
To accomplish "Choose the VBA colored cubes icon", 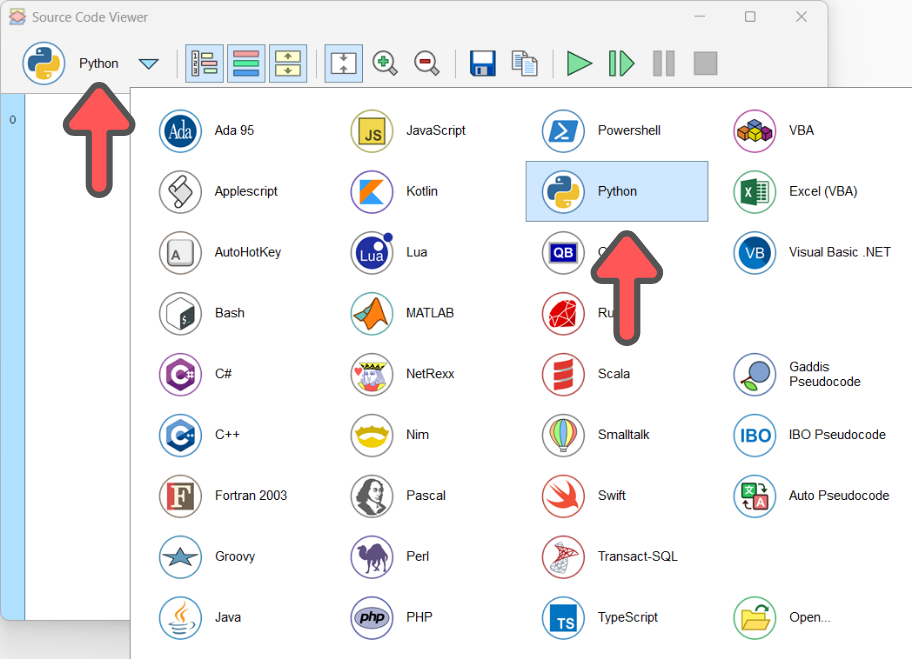I will tap(754, 131).
